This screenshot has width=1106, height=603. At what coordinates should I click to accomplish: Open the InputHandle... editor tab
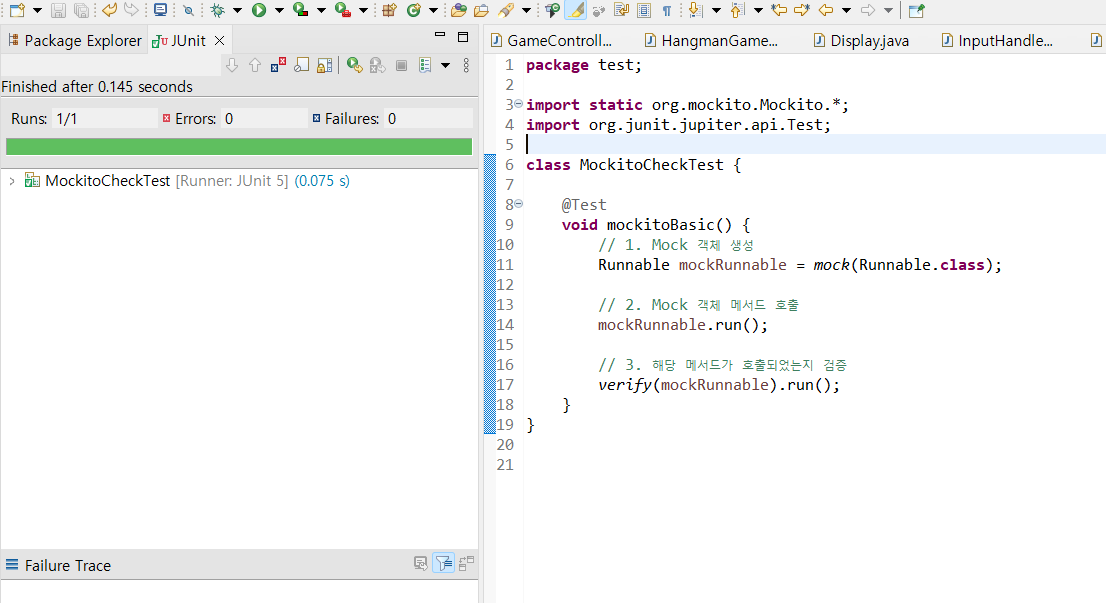[997, 41]
